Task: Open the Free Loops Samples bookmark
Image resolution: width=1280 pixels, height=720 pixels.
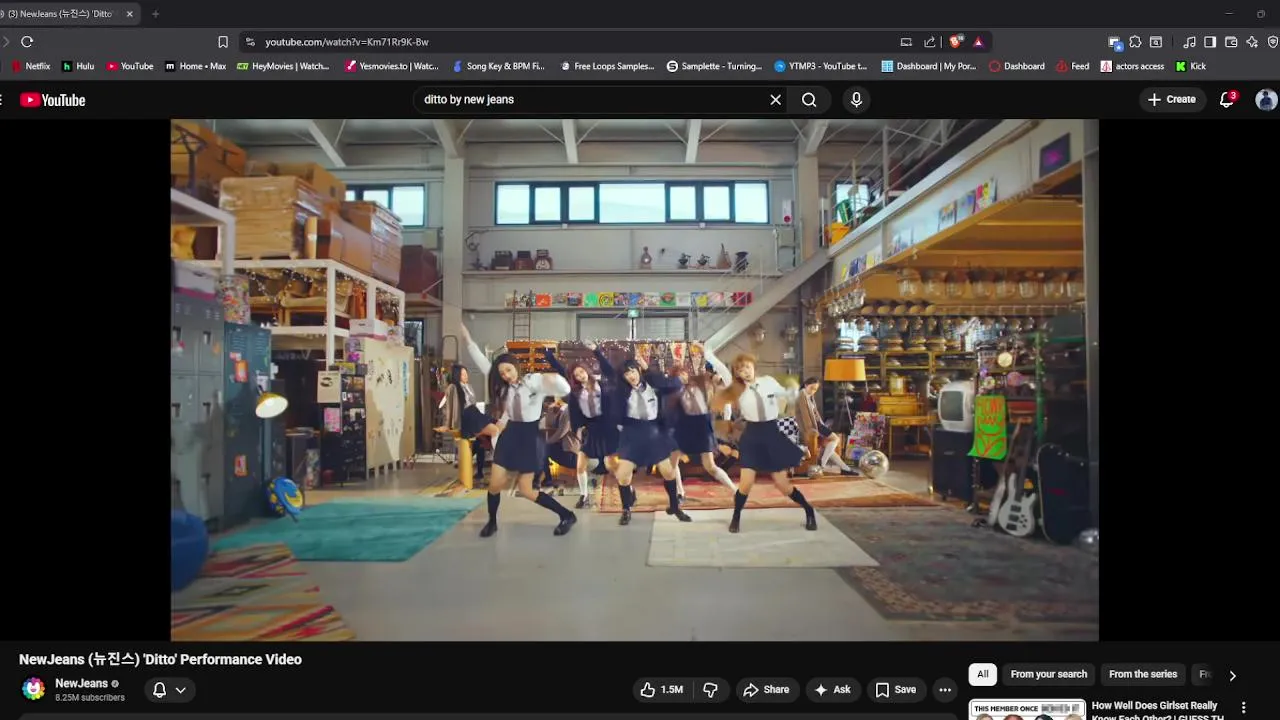Action: (607, 66)
